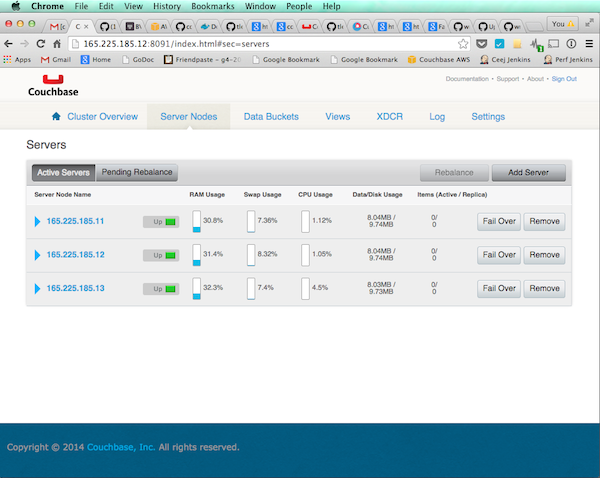
Task: Open the Settings tab
Action: (488, 117)
